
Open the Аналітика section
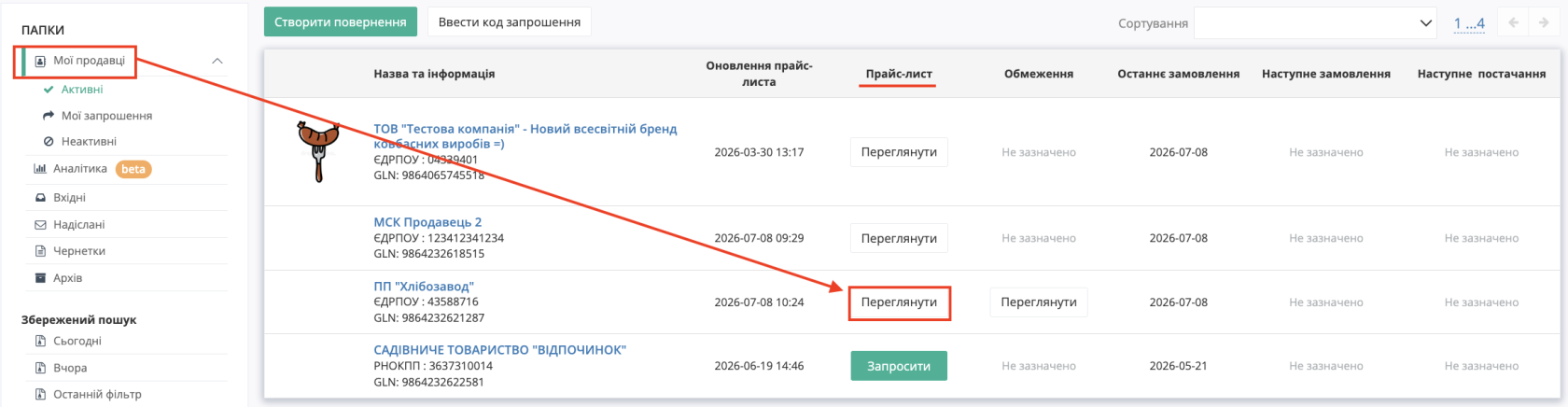point(80,169)
